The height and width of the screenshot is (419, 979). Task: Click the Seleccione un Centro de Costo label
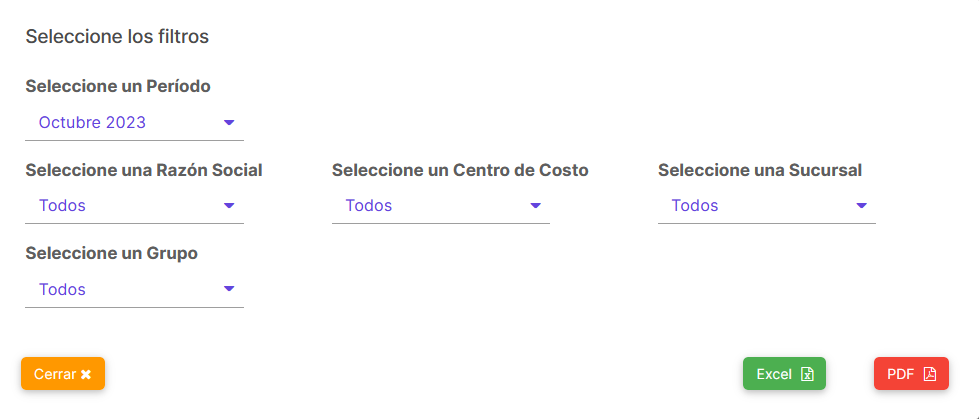click(460, 170)
